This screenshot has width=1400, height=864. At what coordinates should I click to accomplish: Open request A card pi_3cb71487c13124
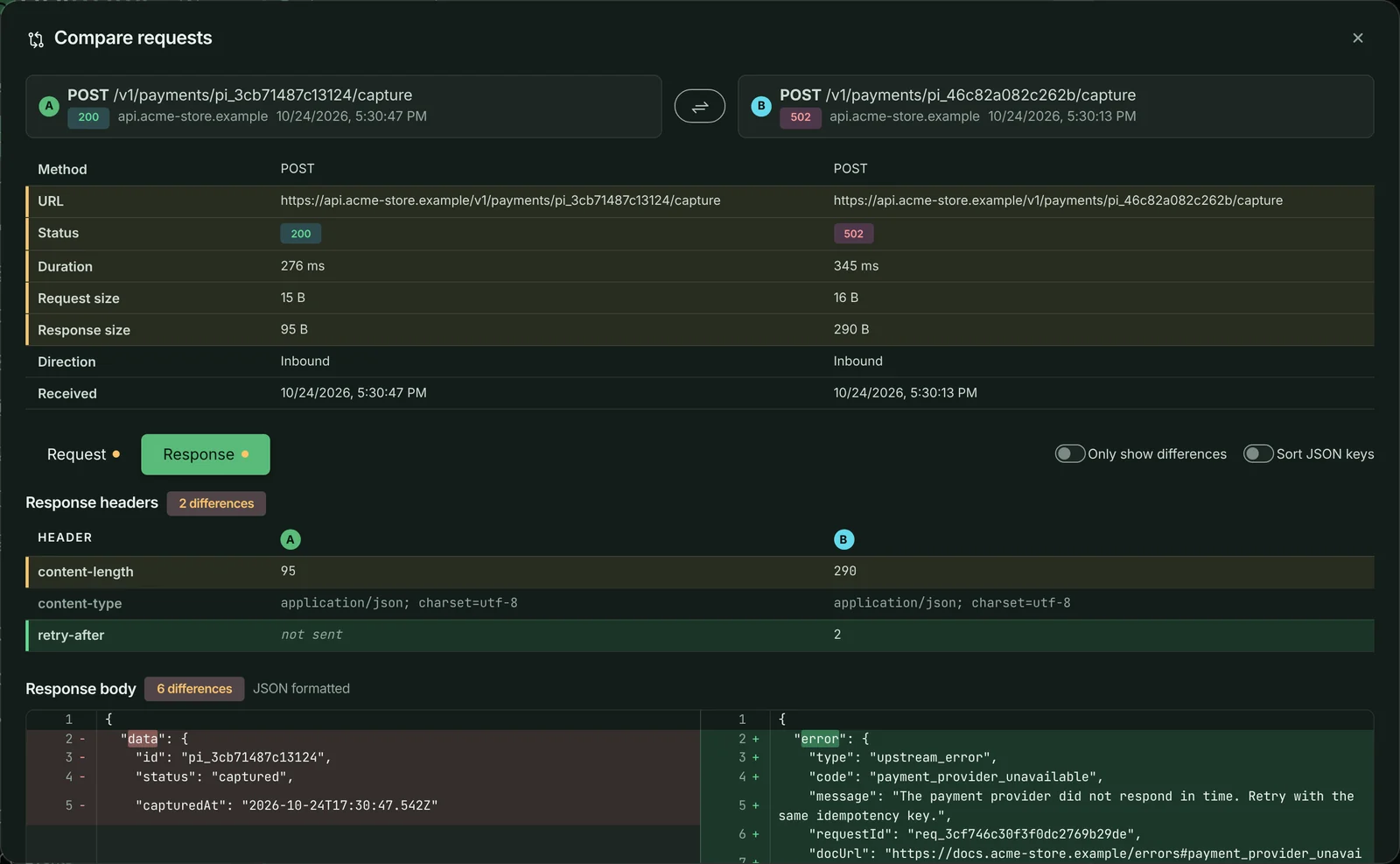(344, 106)
